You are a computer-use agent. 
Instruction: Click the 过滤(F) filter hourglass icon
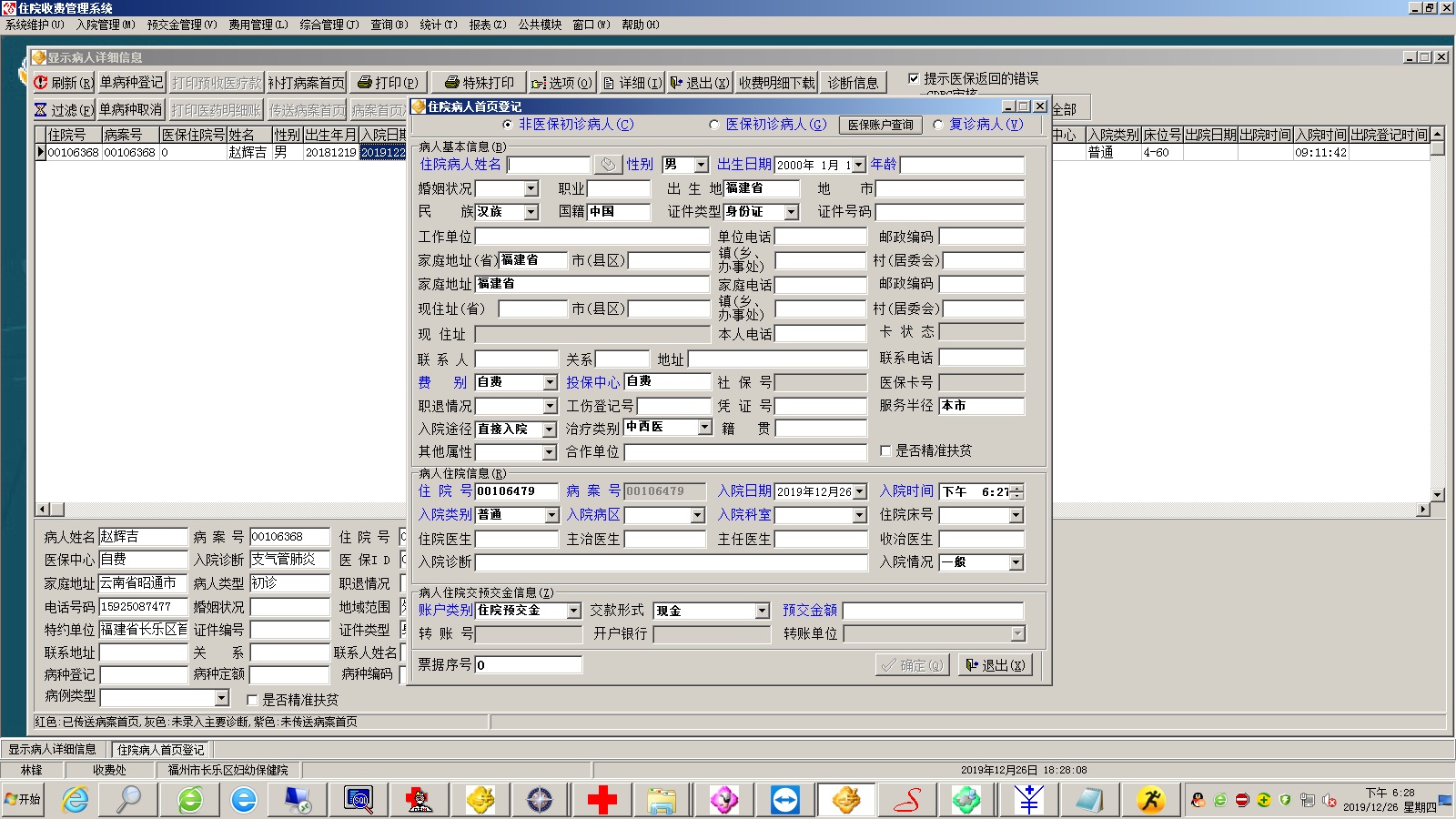(x=41, y=110)
